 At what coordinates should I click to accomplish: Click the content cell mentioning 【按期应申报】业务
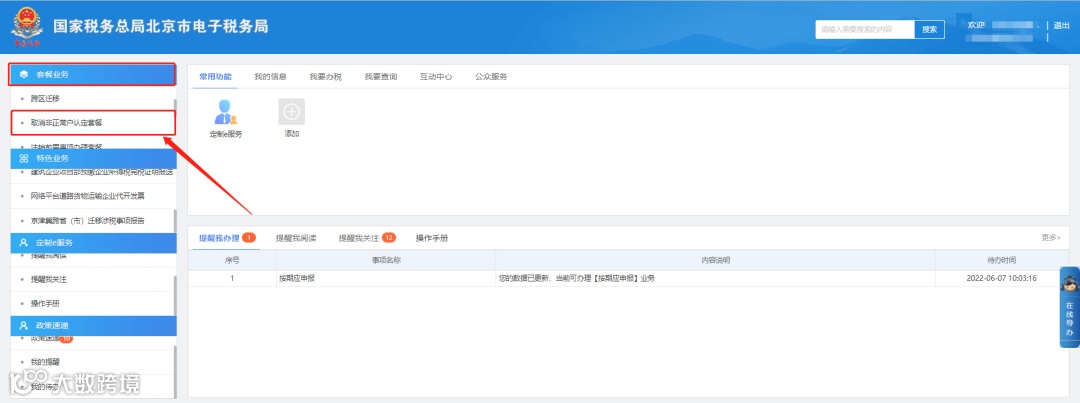(715, 278)
